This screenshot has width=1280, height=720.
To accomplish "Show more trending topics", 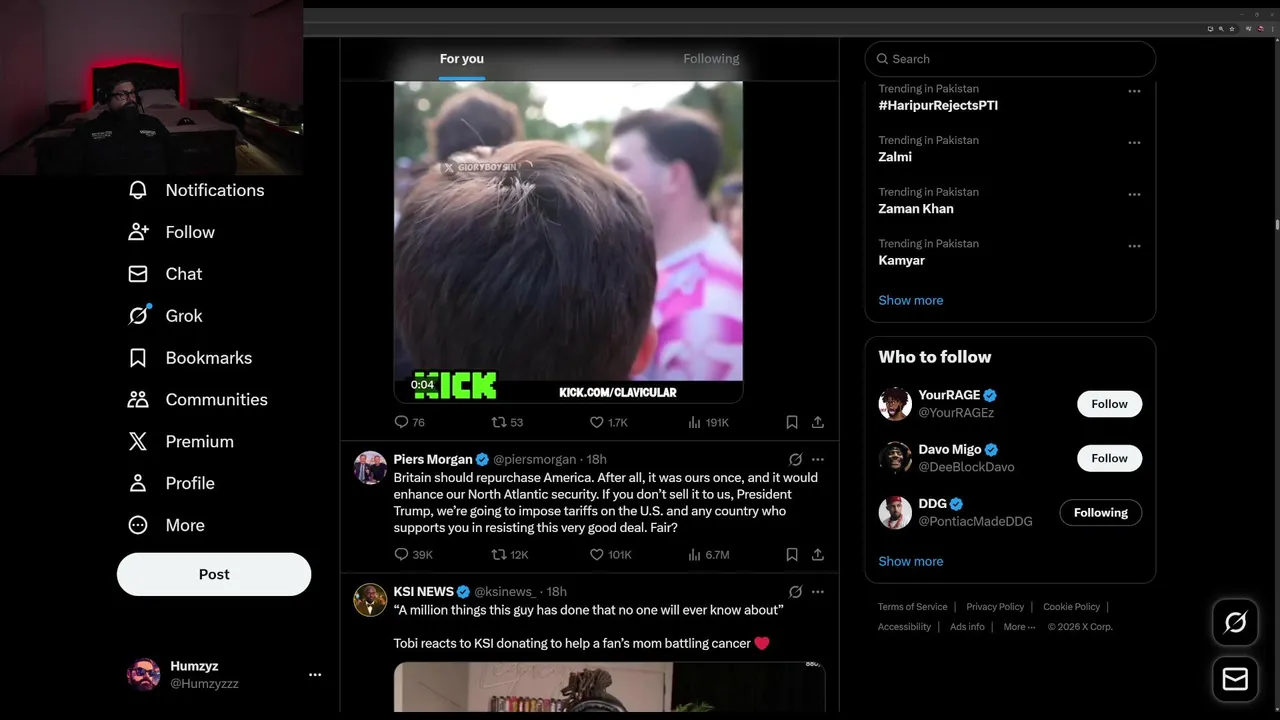I will (x=911, y=300).
